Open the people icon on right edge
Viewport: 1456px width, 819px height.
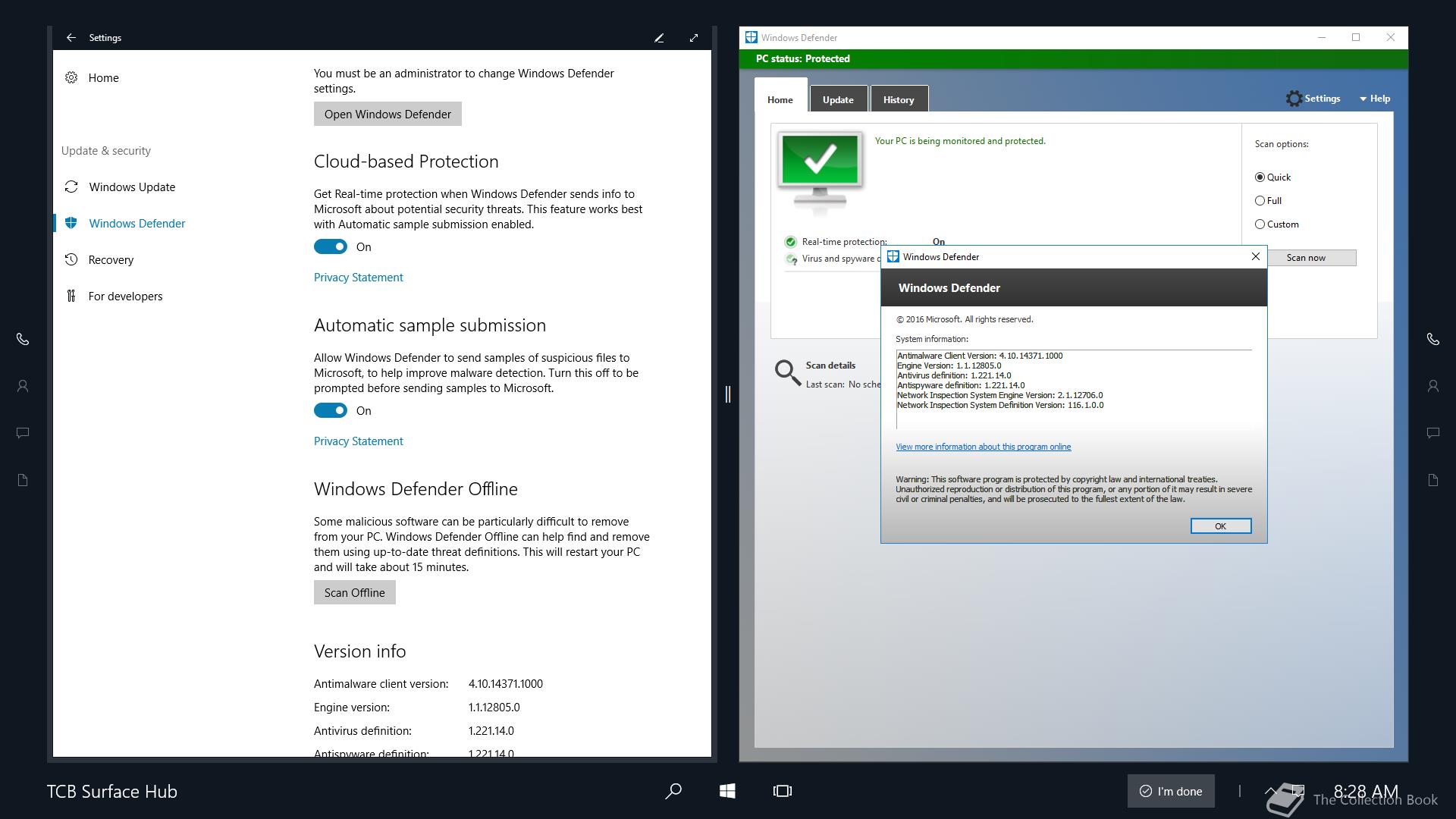point(1432,386)
